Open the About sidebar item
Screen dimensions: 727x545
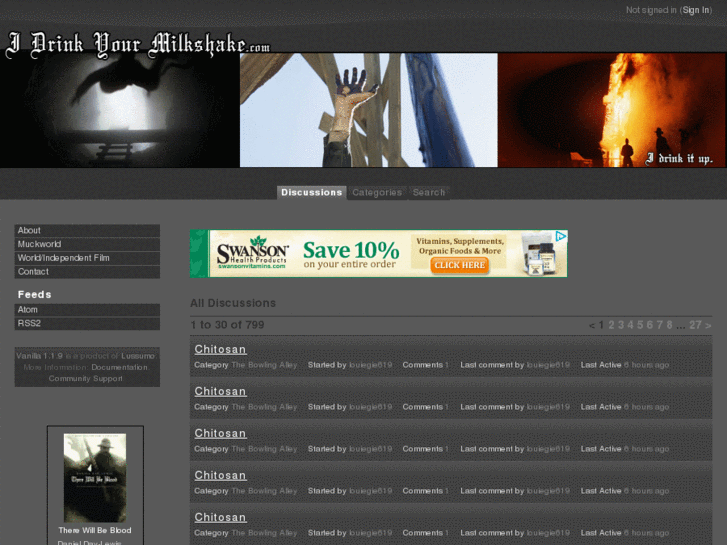(x=87, y=231)
